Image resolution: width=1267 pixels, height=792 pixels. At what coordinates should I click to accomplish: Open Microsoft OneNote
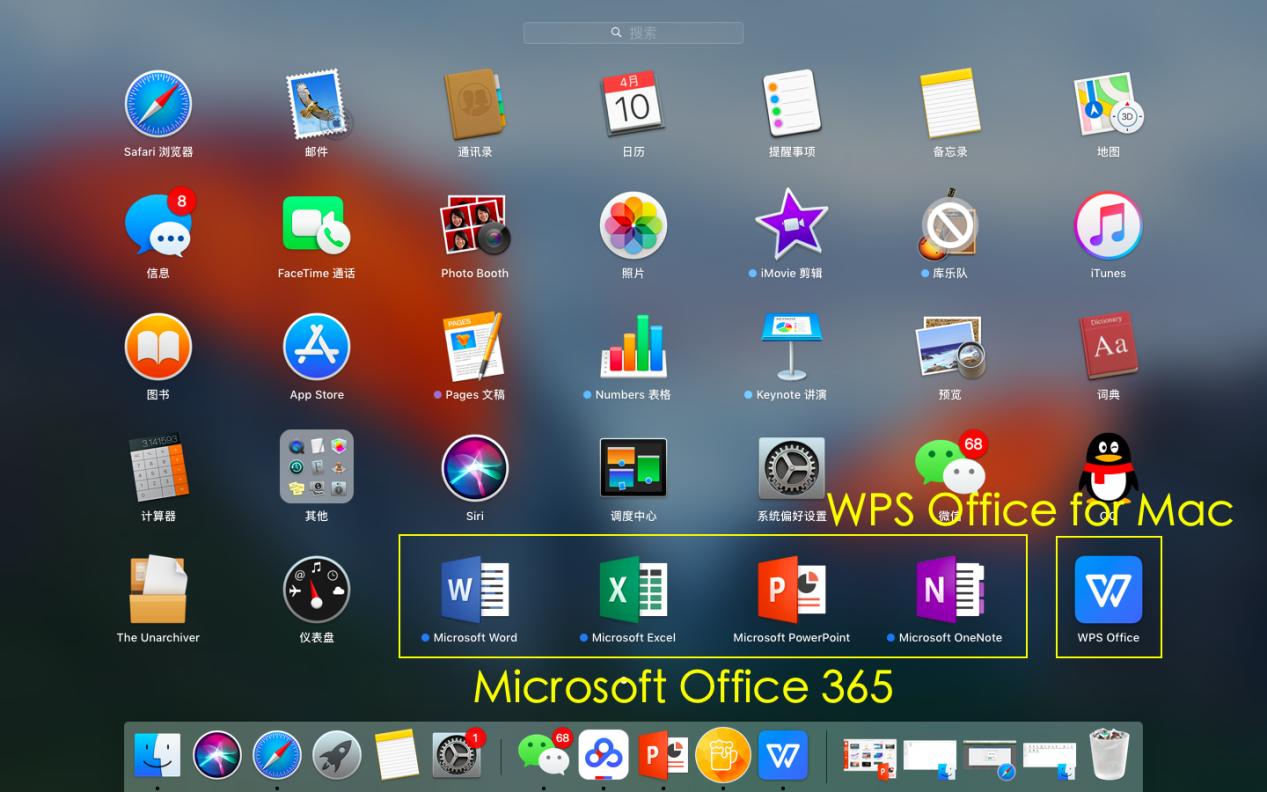[949, 591]
